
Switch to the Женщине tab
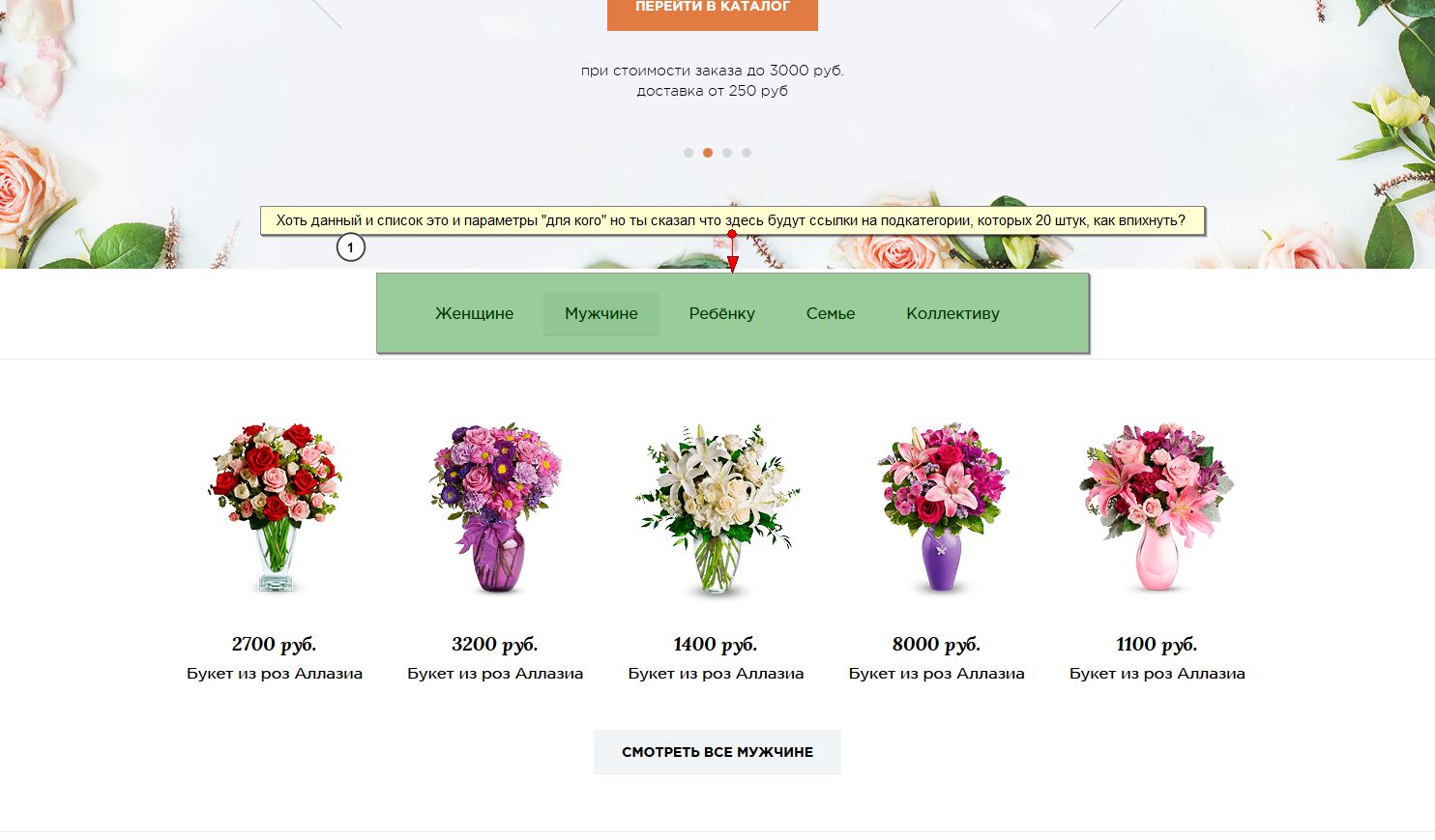click(x=474, y=313)
